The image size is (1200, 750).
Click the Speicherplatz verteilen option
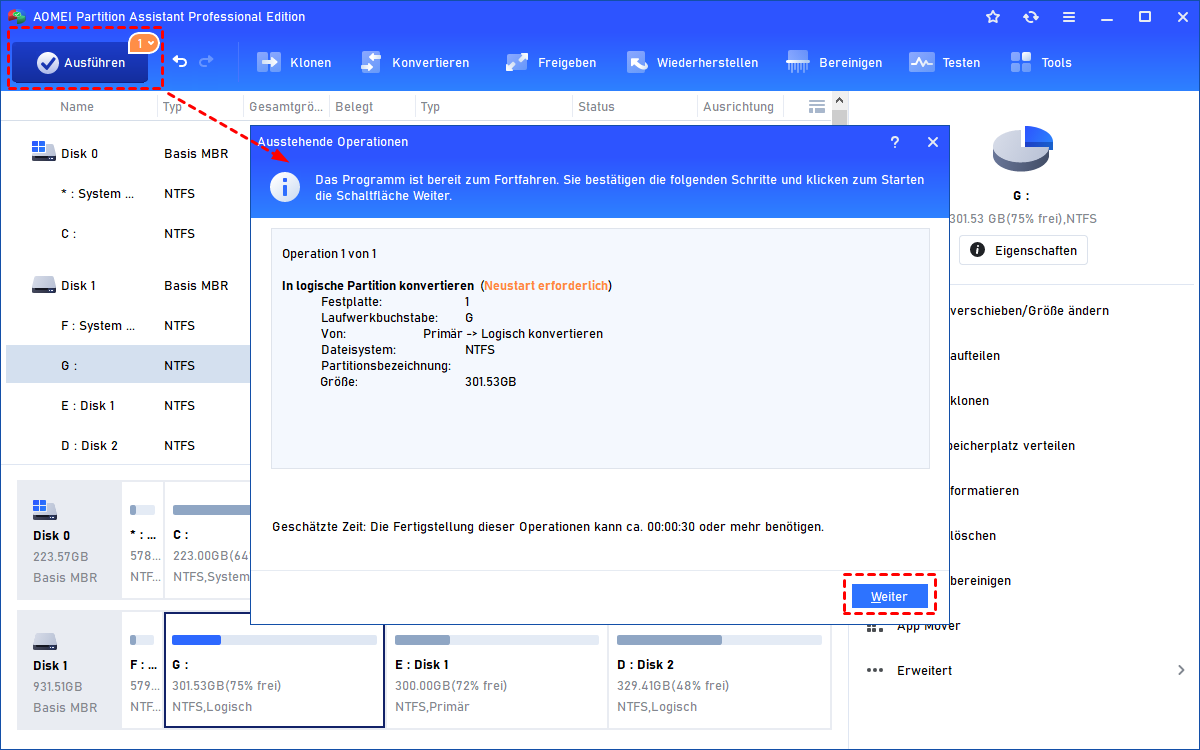[x=1013, y=446]
